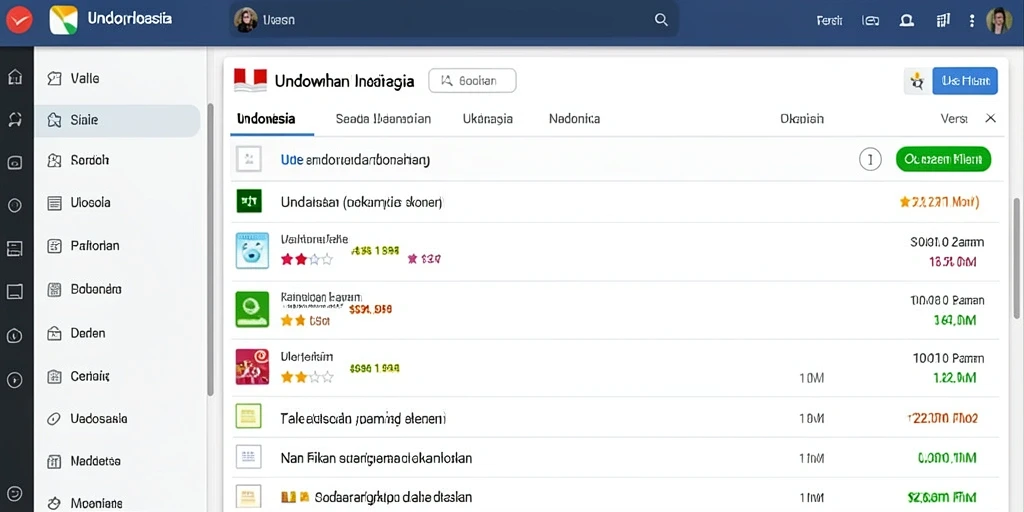The width and height of the screenshot is (1024, 512).
Task: Open the Nadonica tab
Action: 574,119
